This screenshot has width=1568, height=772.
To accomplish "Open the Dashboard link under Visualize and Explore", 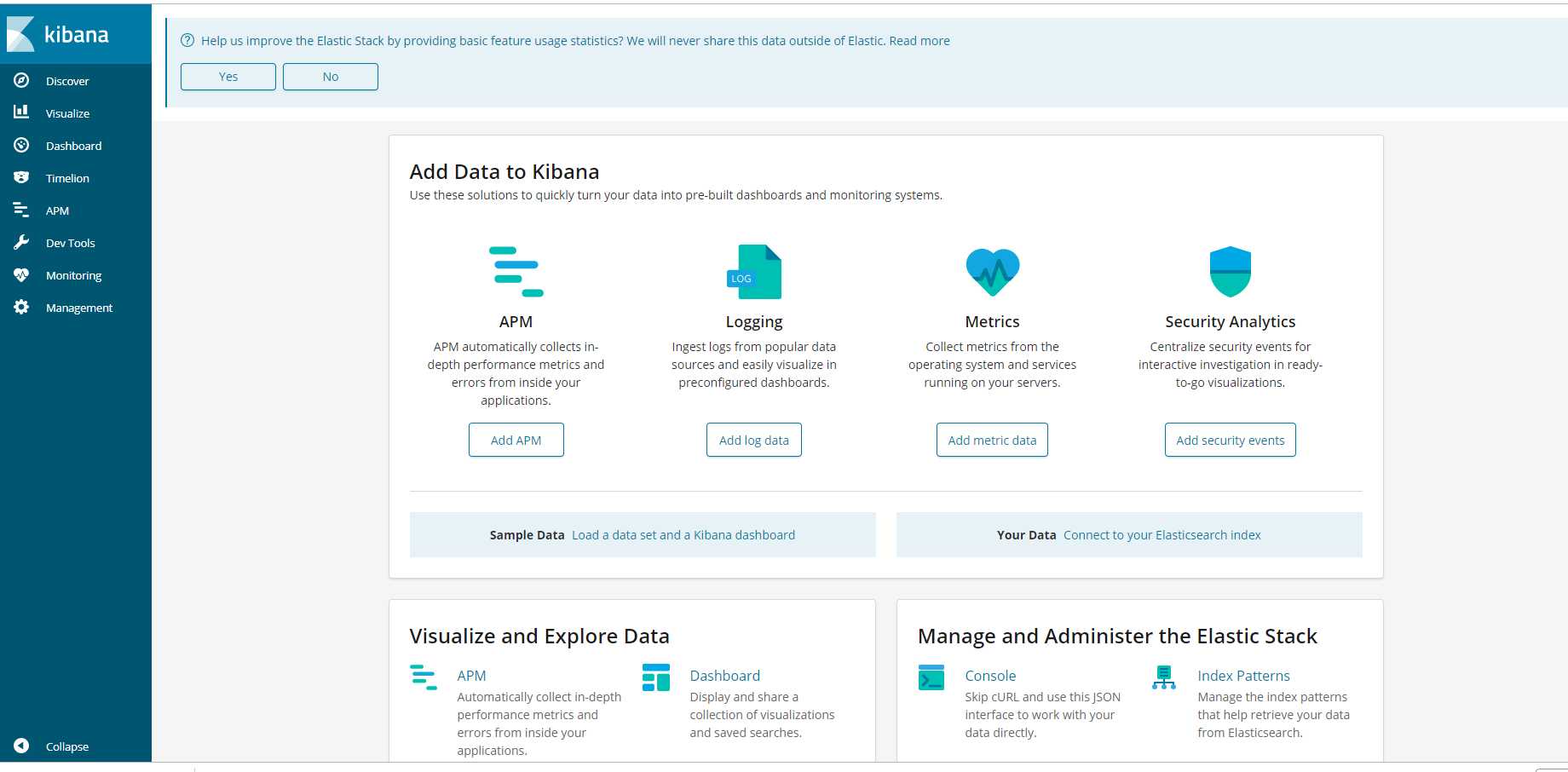I will point(725,676).
